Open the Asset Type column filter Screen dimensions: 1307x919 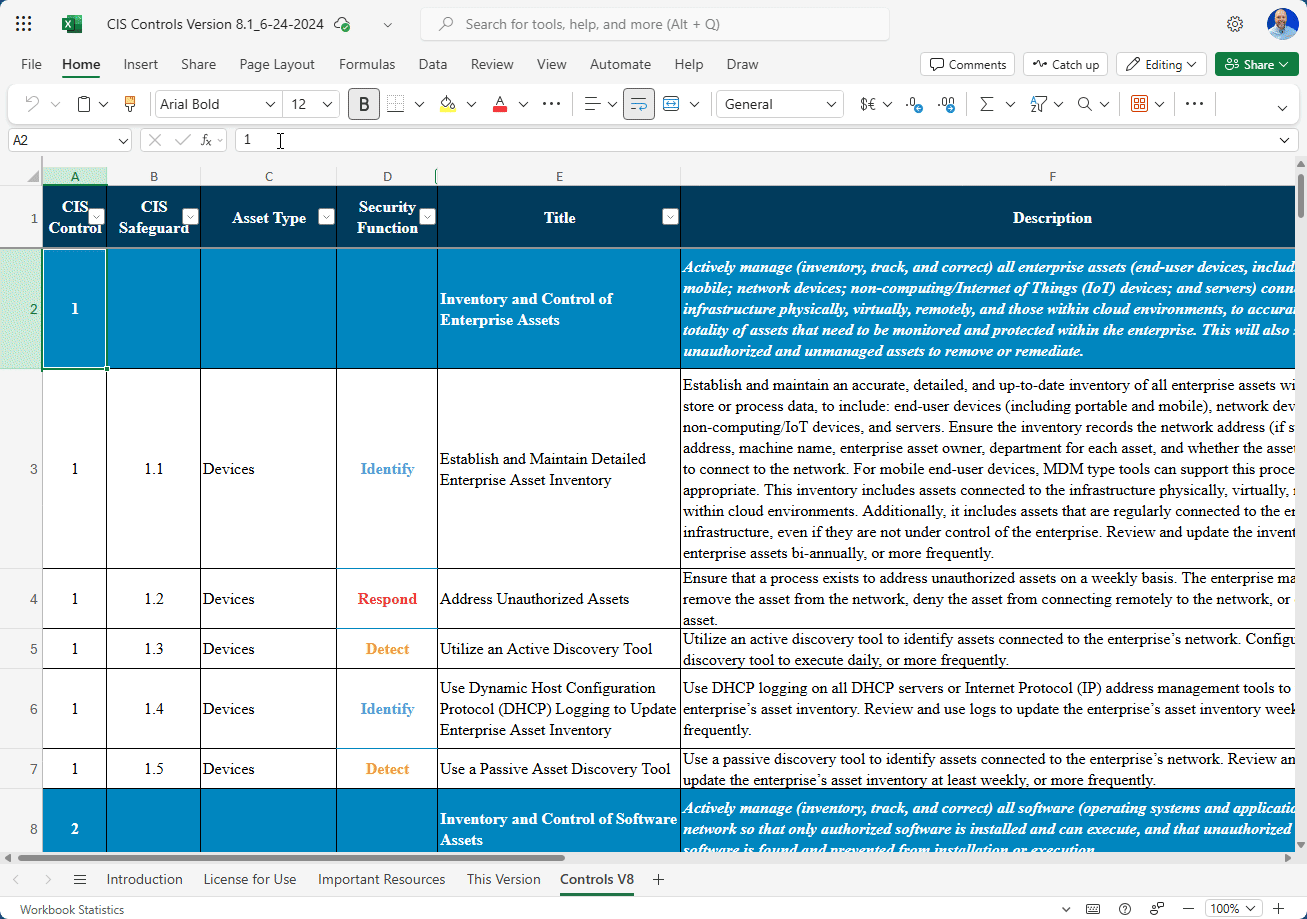click(x=326, y=216)
